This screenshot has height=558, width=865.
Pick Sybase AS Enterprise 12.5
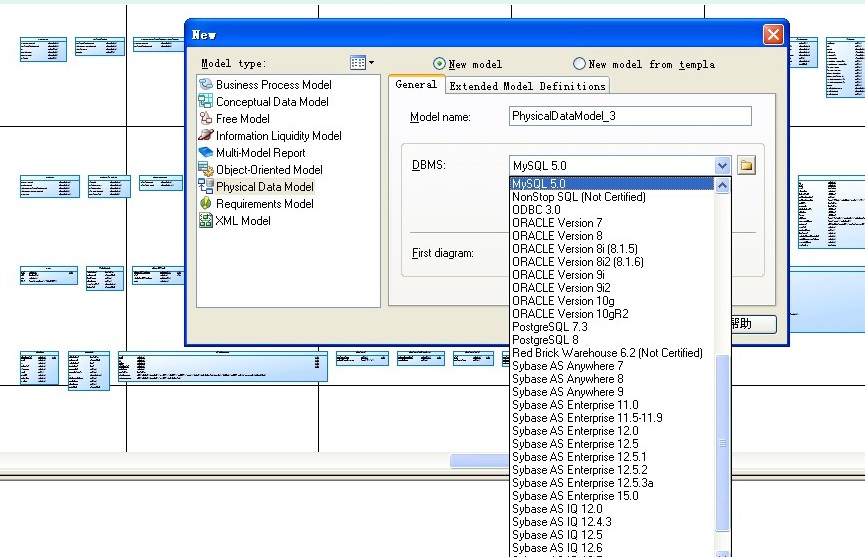point(612,443)
